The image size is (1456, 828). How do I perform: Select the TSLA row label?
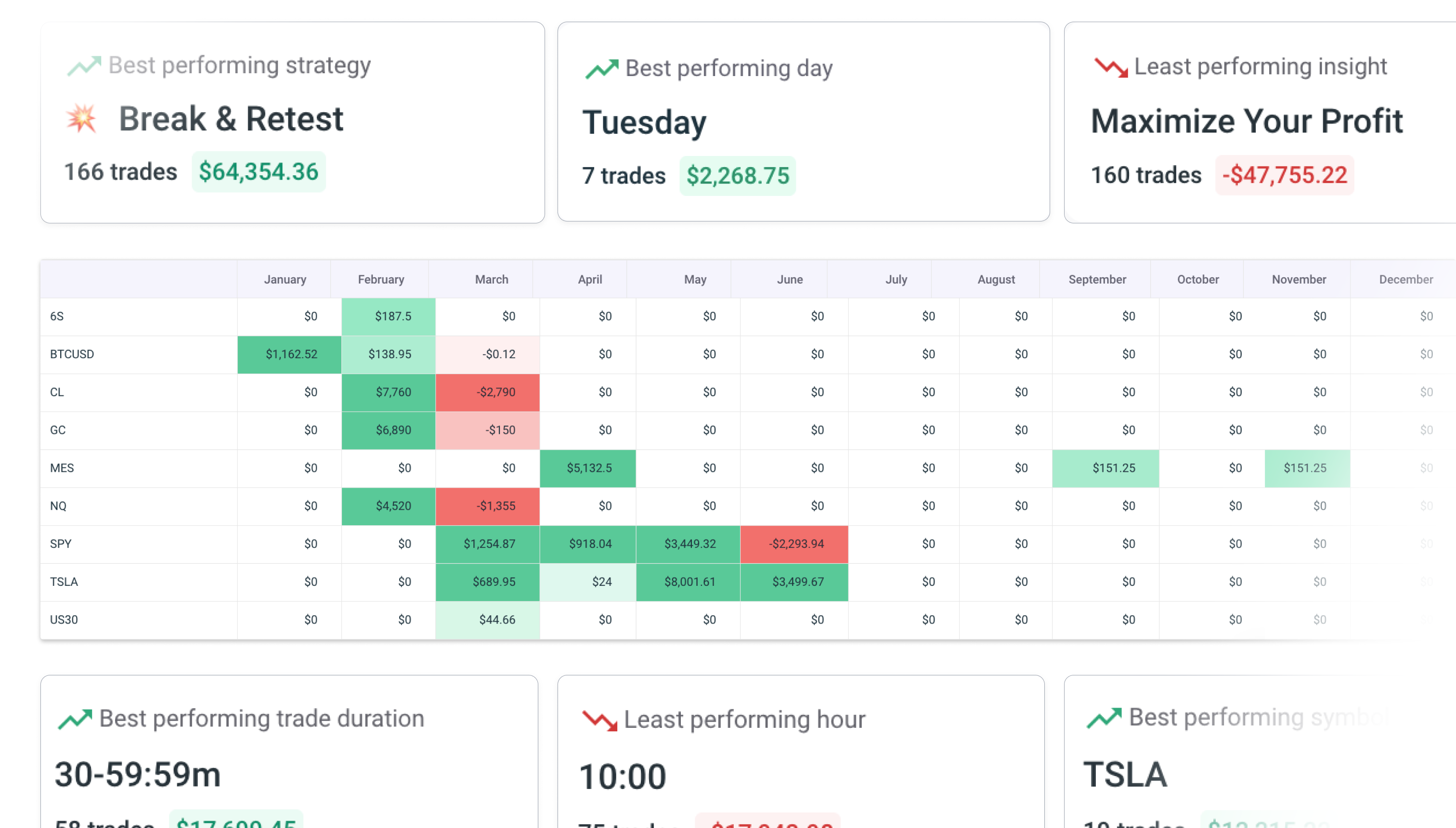[x=65, y=582]
